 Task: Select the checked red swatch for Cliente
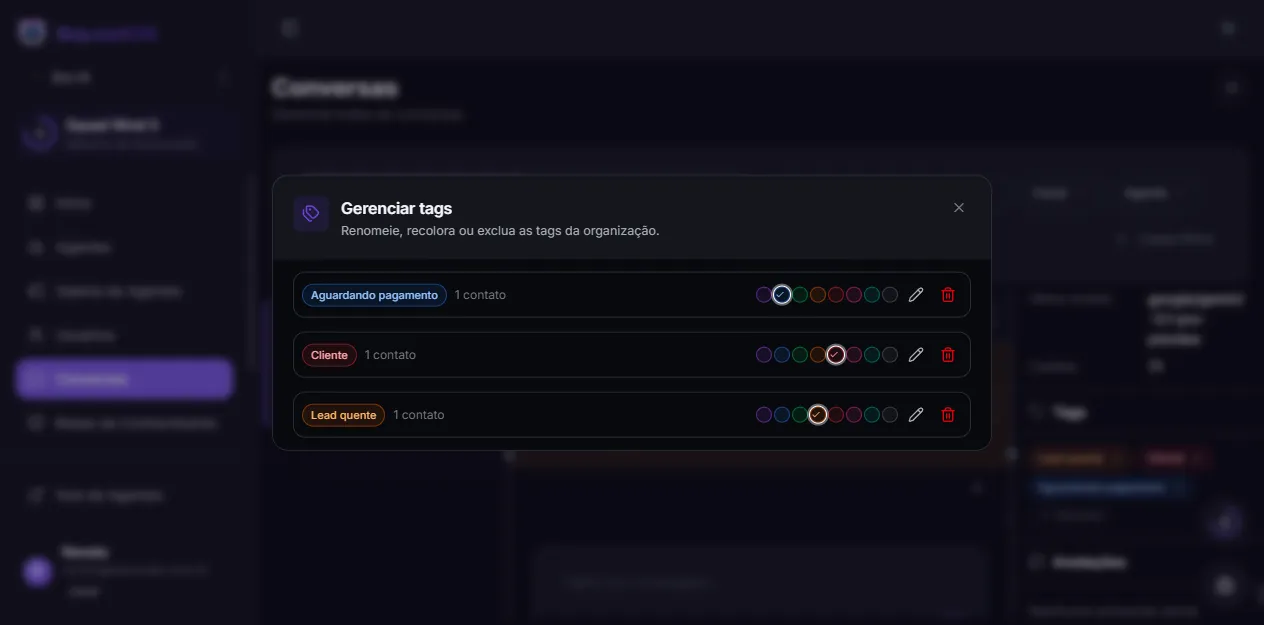click(836, 355)
